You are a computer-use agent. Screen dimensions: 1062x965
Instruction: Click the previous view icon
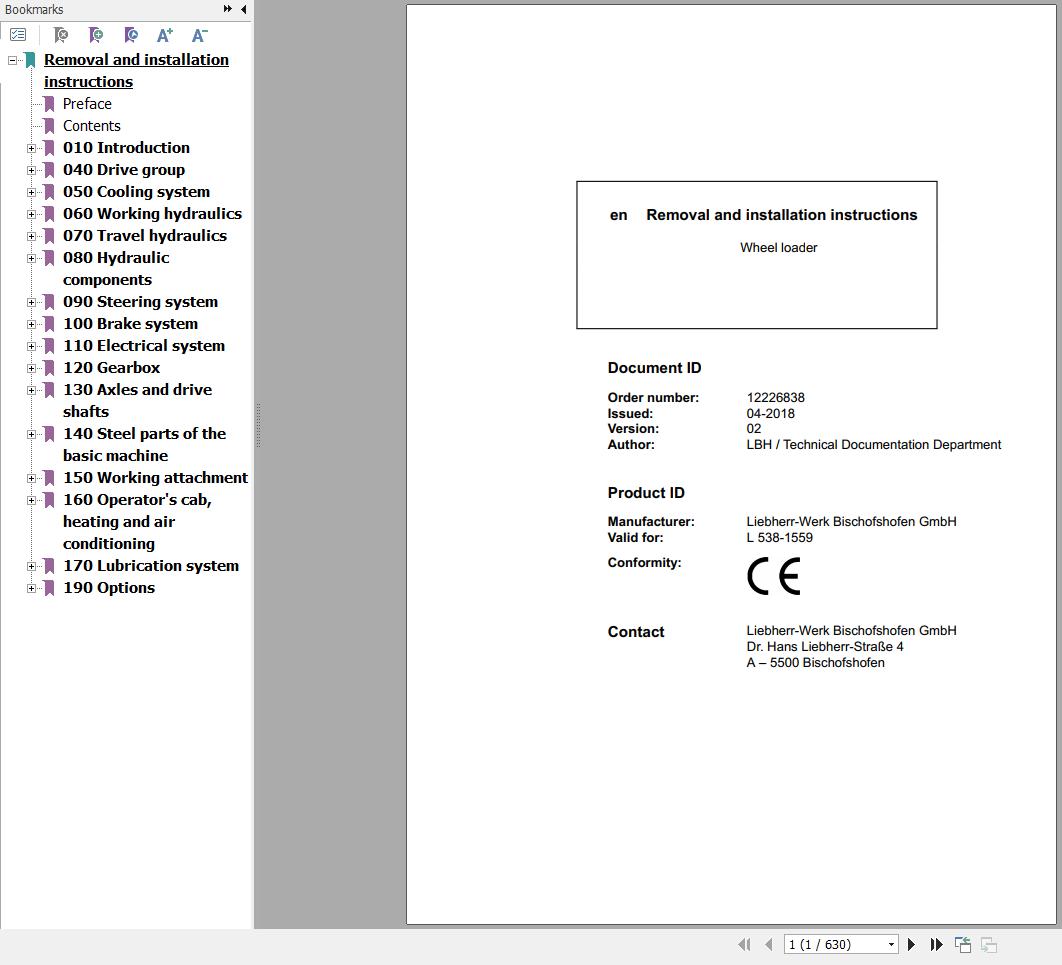[962, 944]
